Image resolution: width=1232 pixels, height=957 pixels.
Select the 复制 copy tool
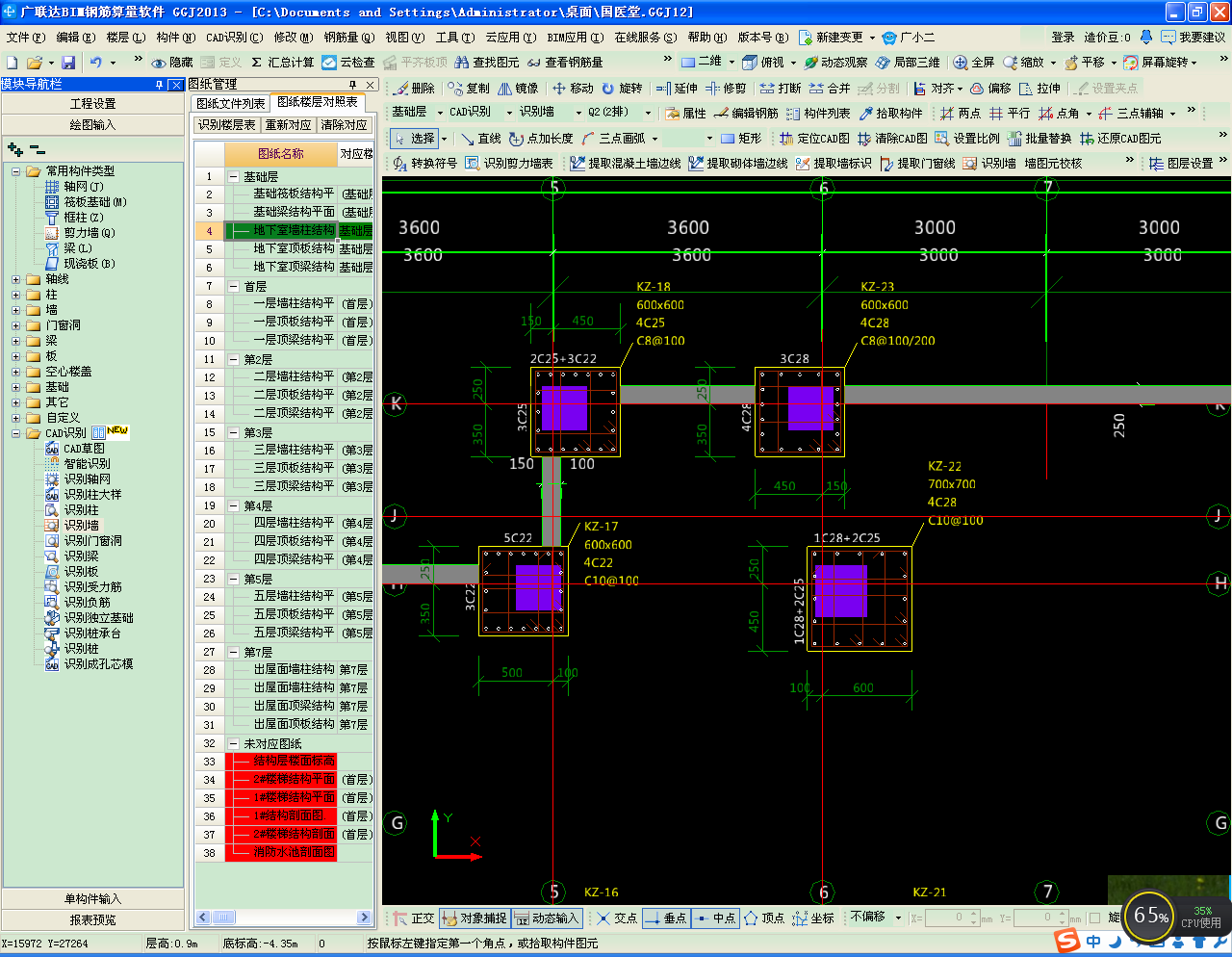(469, 88)
